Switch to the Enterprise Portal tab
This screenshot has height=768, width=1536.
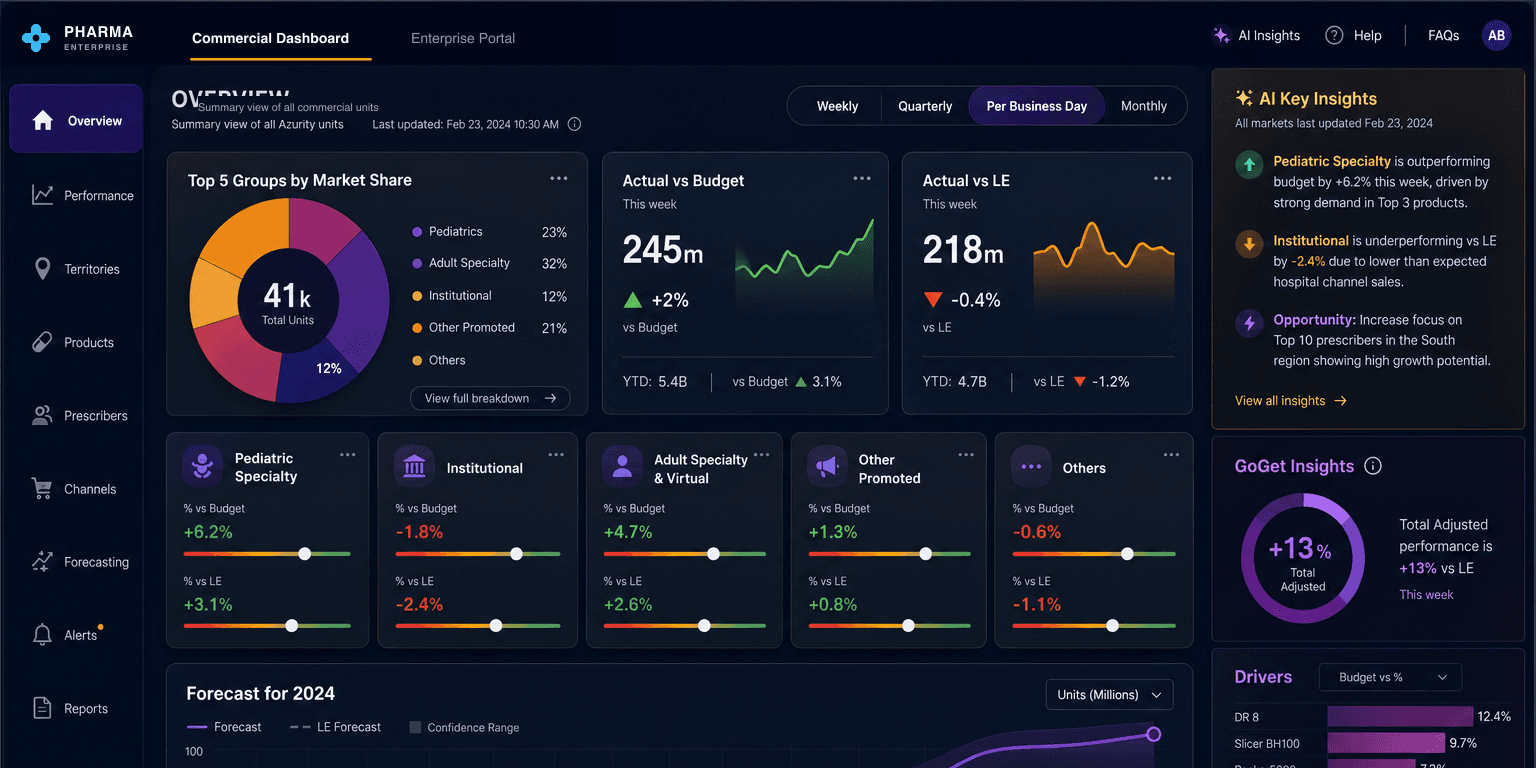coord(463,38)
